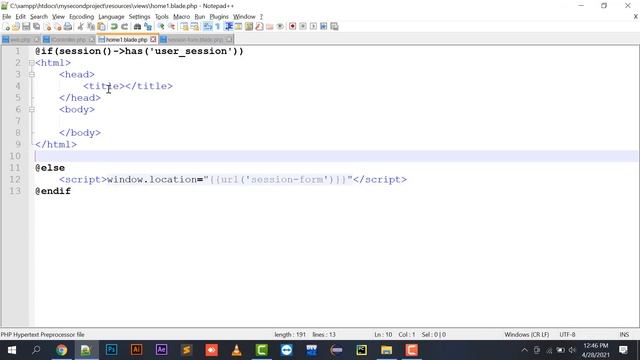Click the Windows (CR LF) status bar entry
The image size is (640, 360).
(527, 334)
